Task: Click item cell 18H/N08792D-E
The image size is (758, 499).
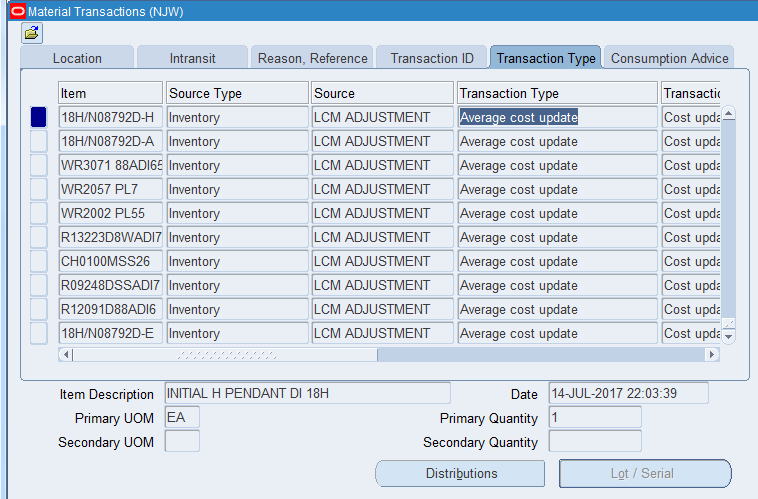Action: (110, 333)
